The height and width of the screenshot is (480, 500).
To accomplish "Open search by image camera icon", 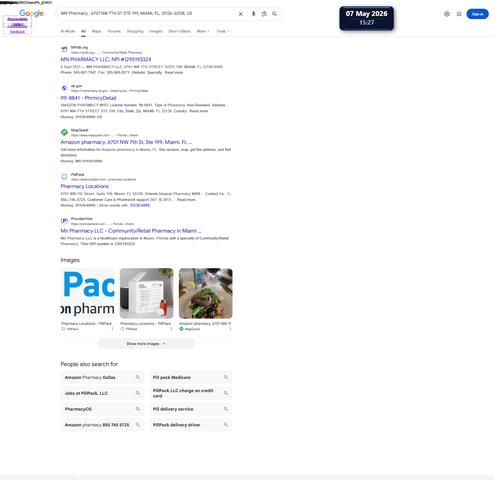I will coord(264,14).
